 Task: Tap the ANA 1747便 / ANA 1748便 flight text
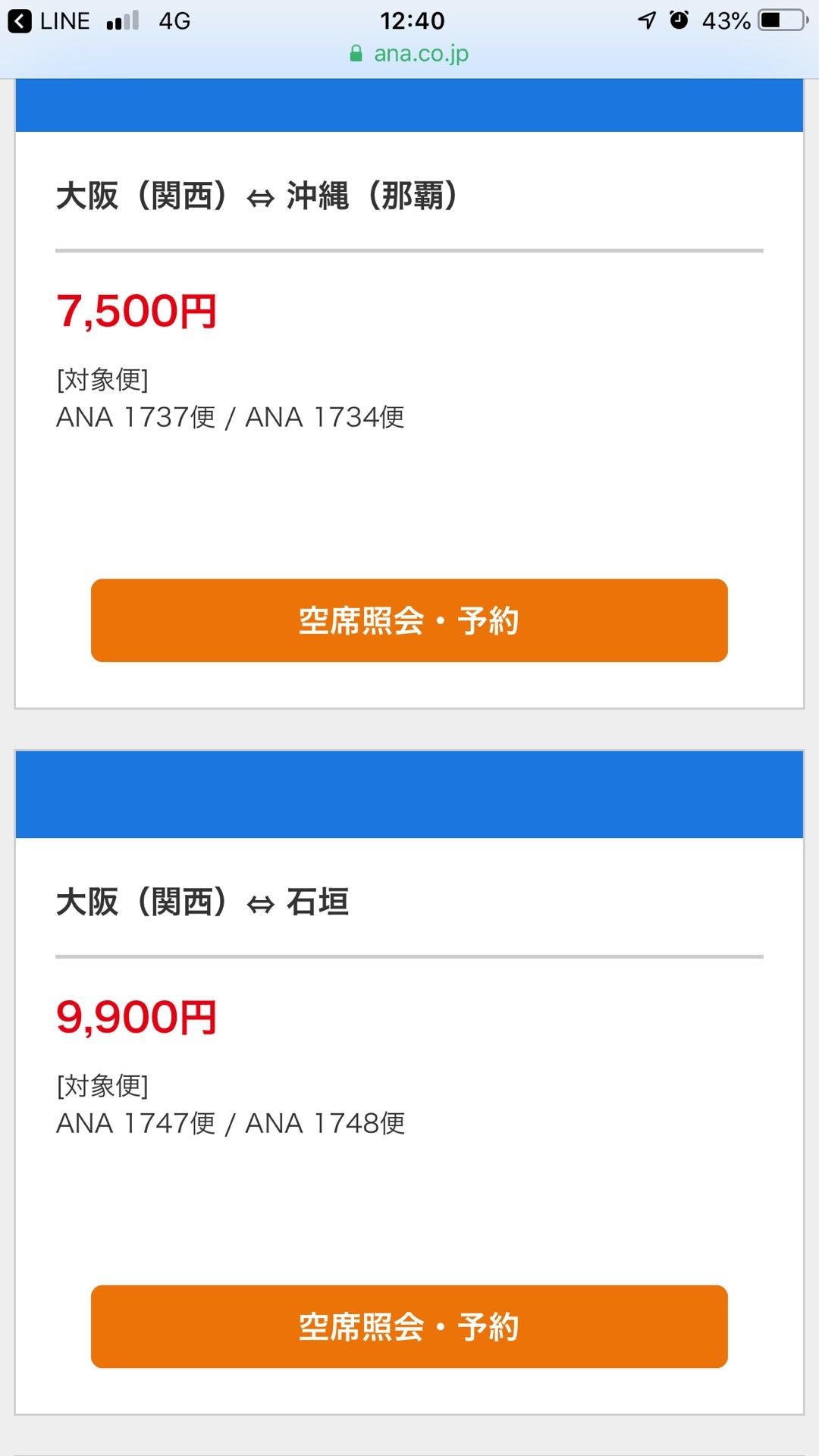231,1123
